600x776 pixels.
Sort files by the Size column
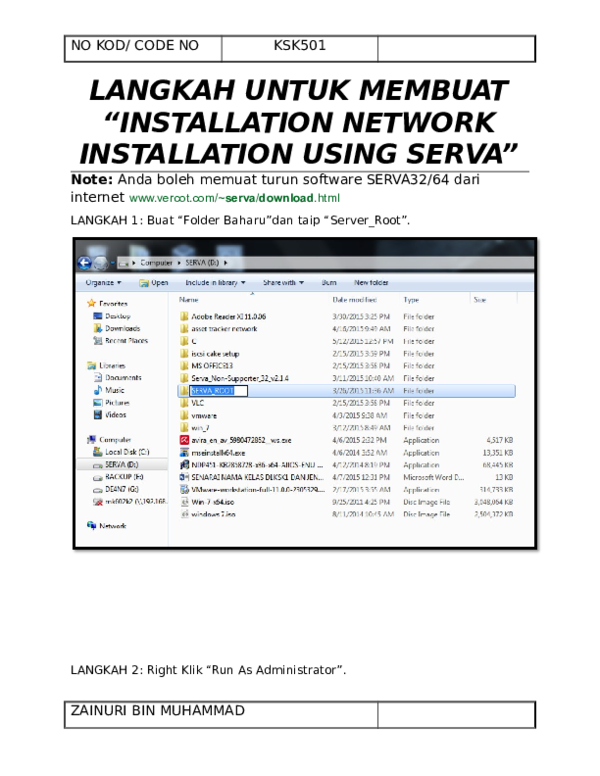click(480, 300)
